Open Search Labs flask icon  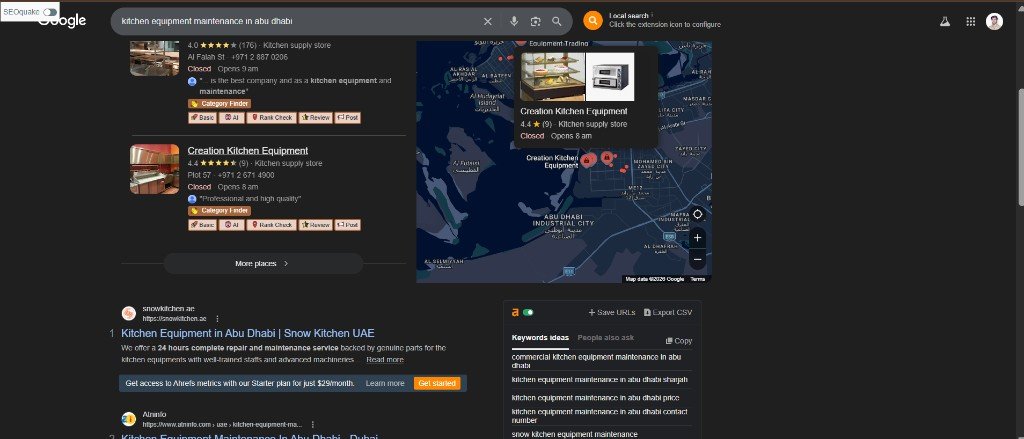tap(944, 22)
